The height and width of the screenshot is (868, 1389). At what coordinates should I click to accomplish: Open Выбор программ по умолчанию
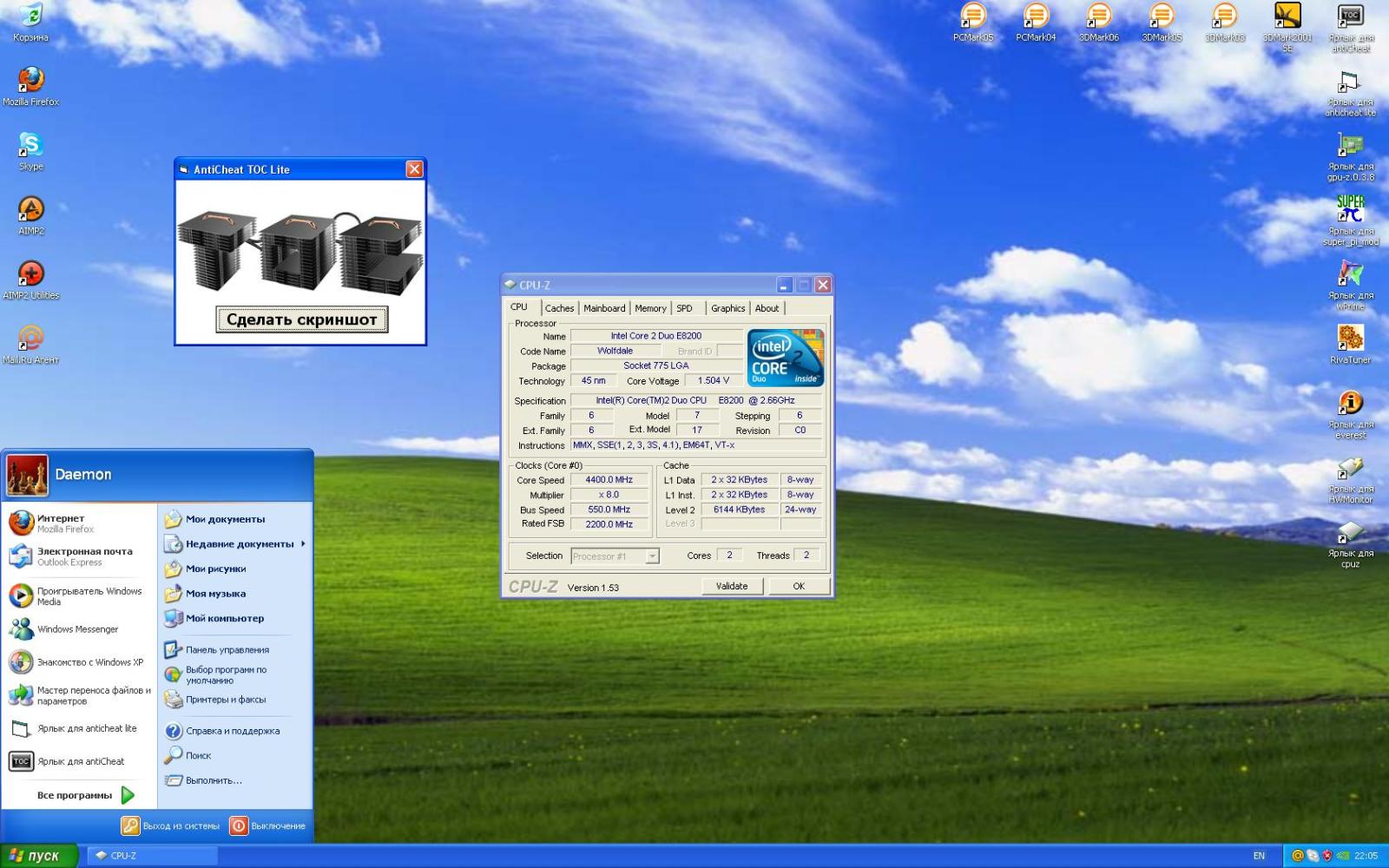[x=234, y=675]
